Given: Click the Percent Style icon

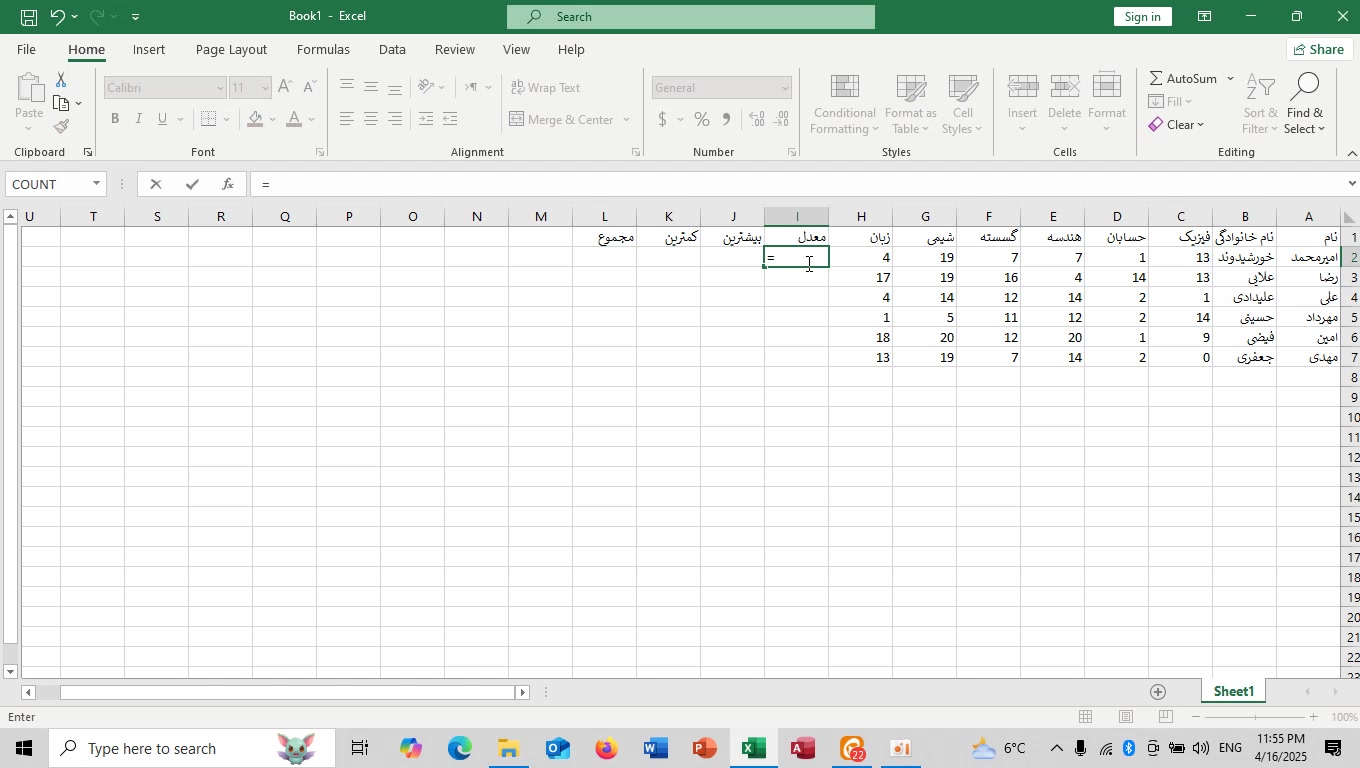Looking at the screenshot, I should click(x=702, y=120).
